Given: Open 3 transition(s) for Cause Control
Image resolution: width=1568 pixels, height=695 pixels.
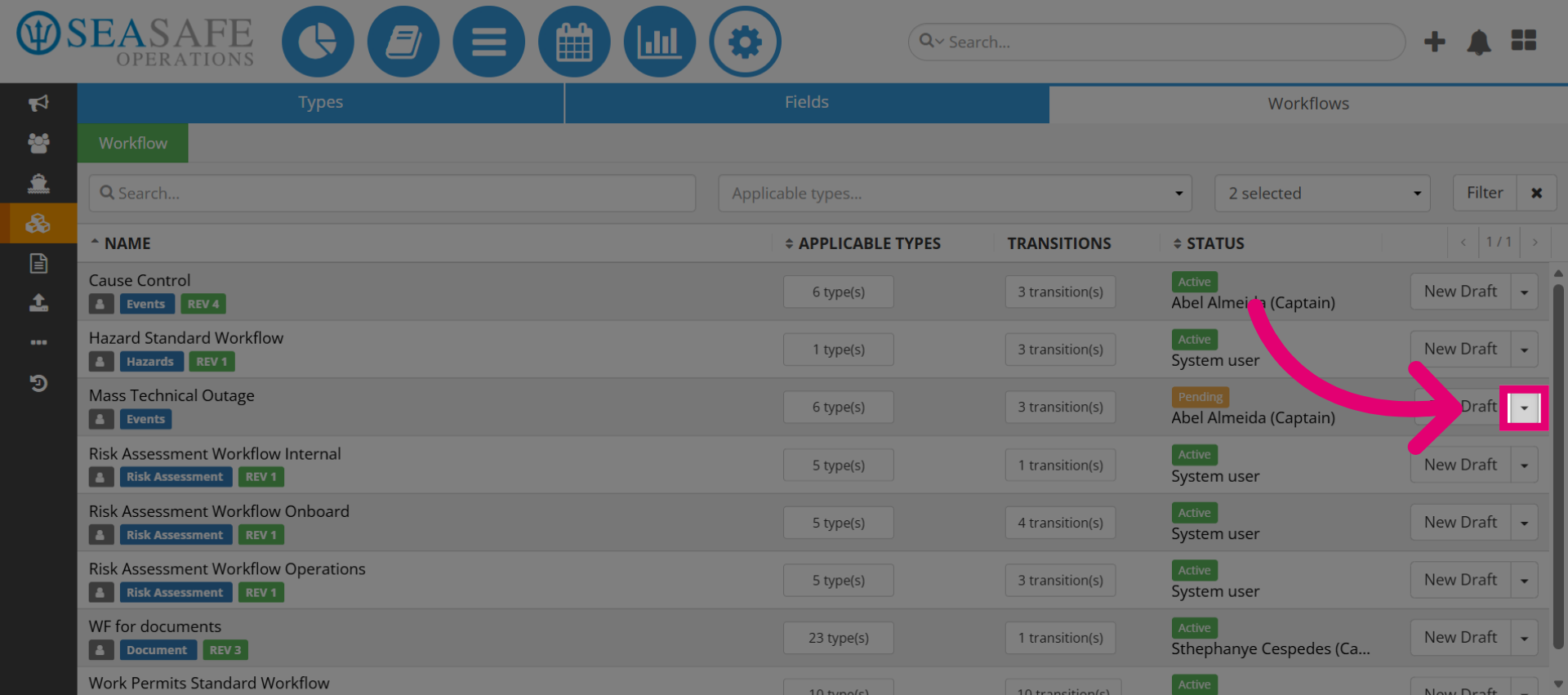Looking at the screenshot, I should coord(1060,292).
